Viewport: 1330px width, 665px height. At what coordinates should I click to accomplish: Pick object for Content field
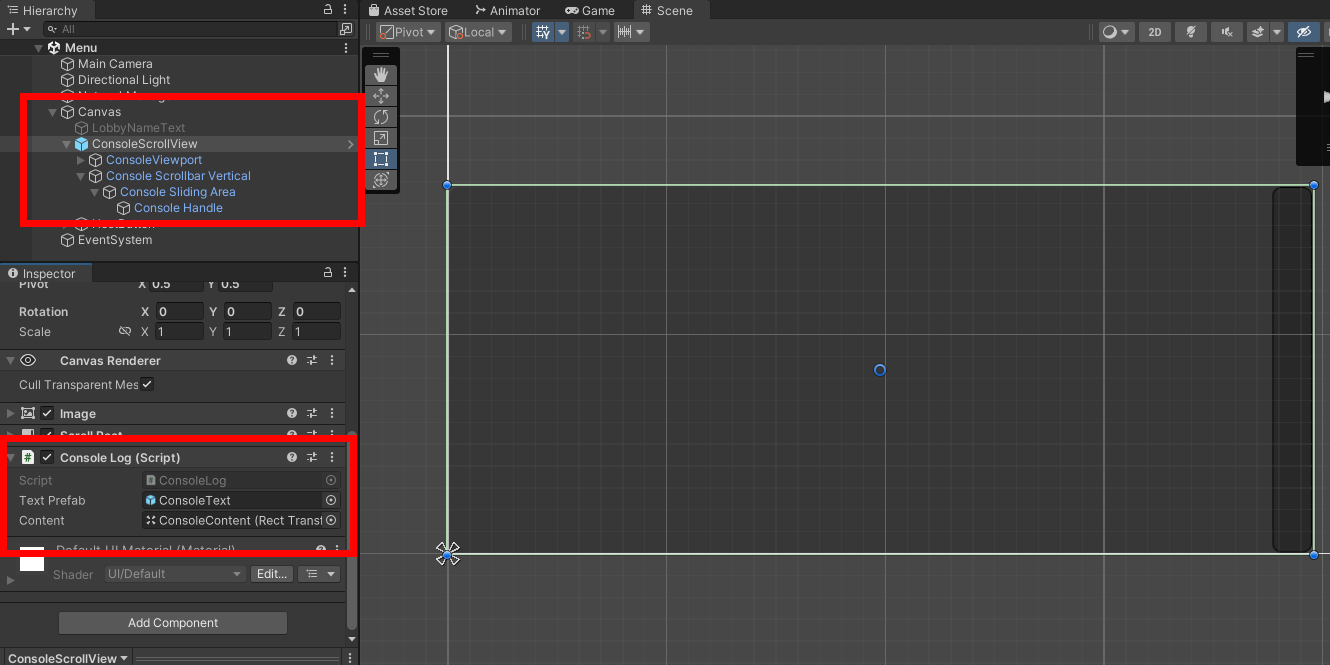tap(331, 521)
